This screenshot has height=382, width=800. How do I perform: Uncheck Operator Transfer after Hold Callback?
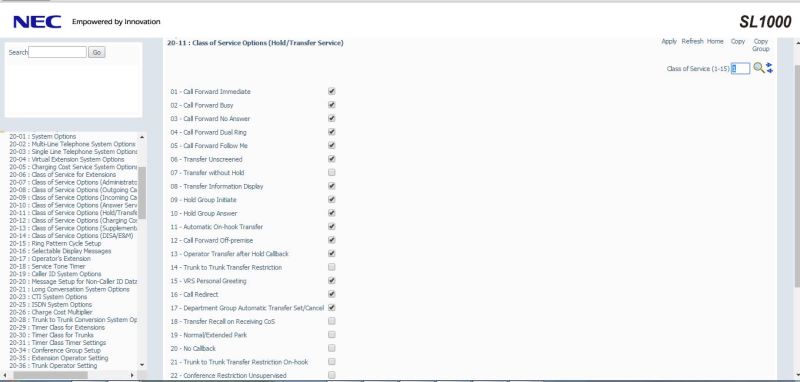pyautogui.click(x=332, y=253)
